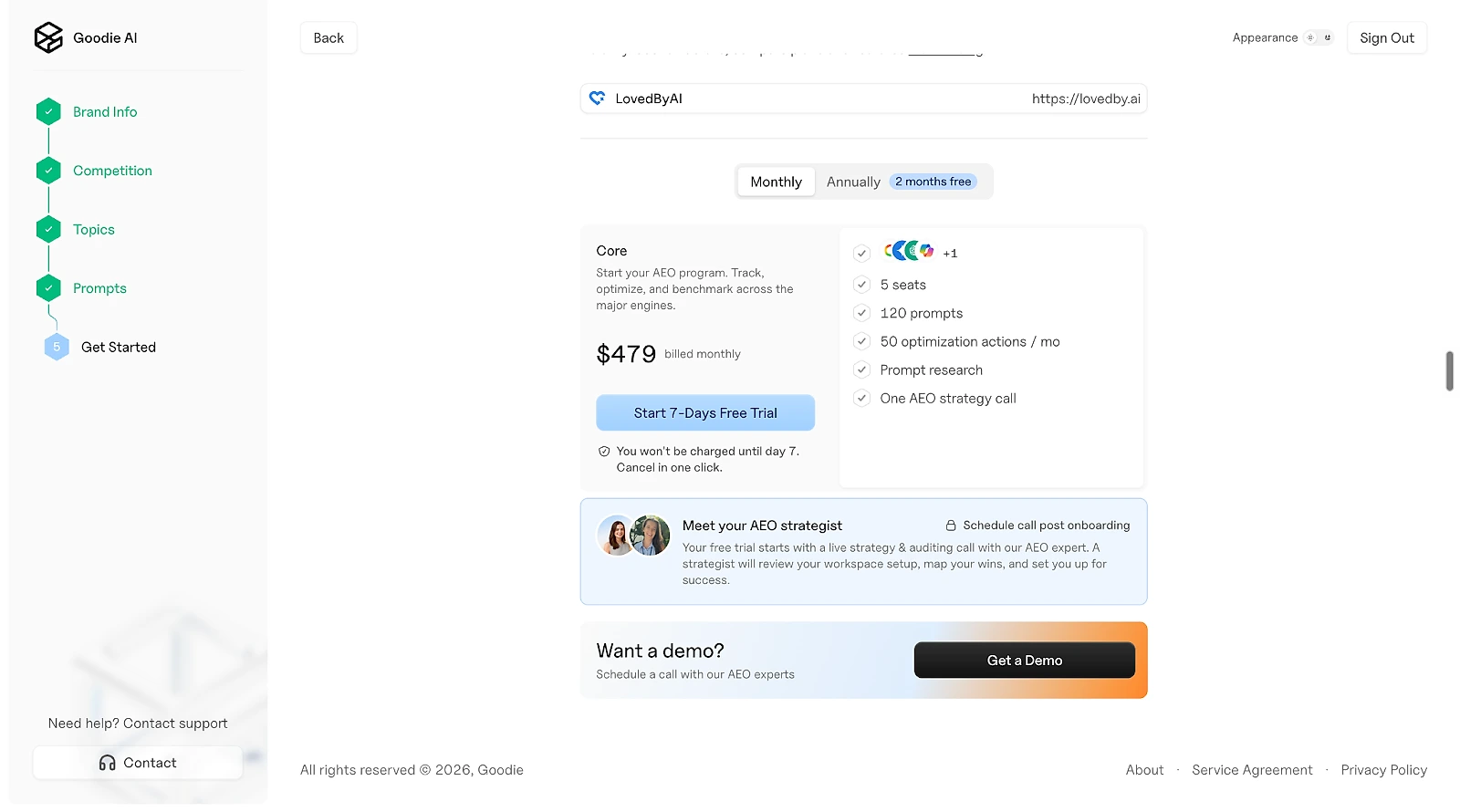Click the Contact support button

138,763
